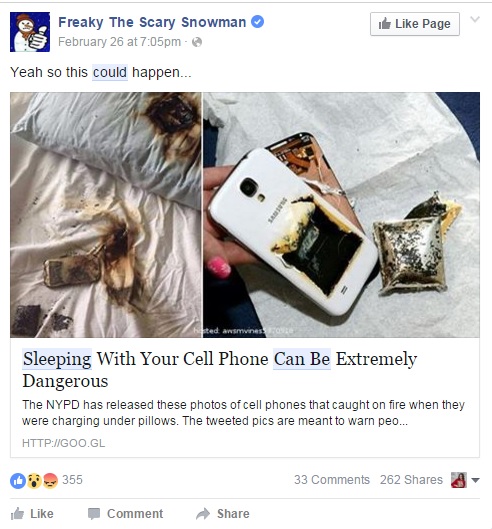View the 262 Shares

[411, 480]
